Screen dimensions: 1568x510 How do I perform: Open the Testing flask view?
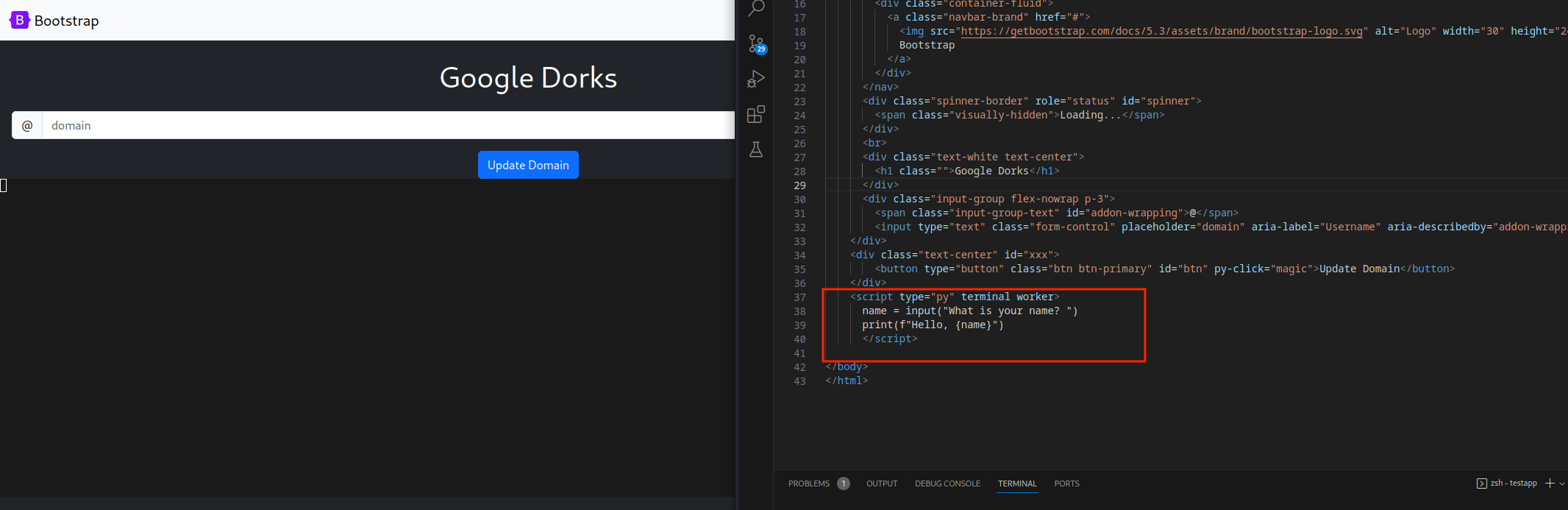point(755,150)
